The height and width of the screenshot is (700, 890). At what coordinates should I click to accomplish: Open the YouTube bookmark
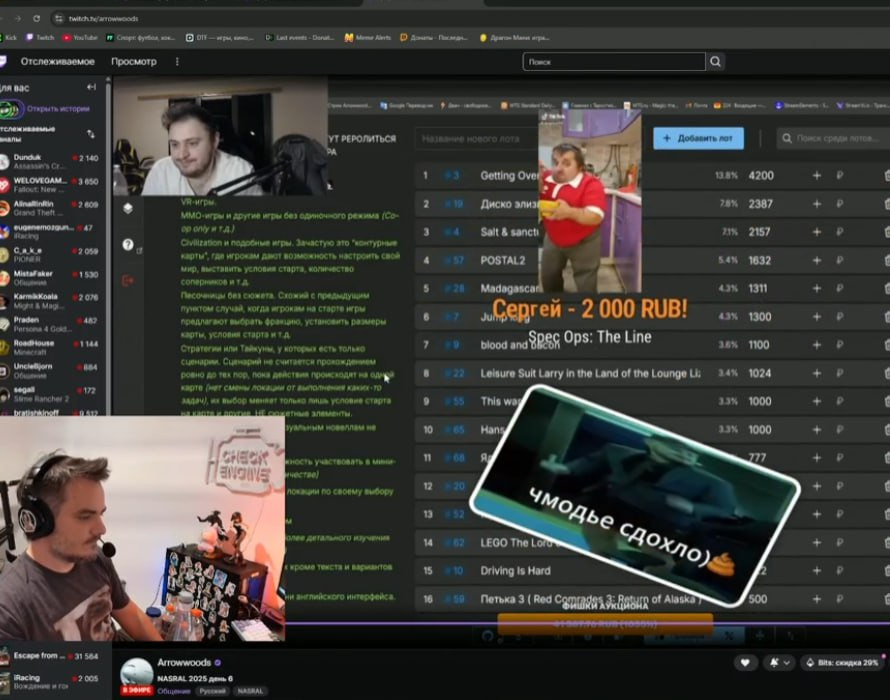[x=80, y=37]
